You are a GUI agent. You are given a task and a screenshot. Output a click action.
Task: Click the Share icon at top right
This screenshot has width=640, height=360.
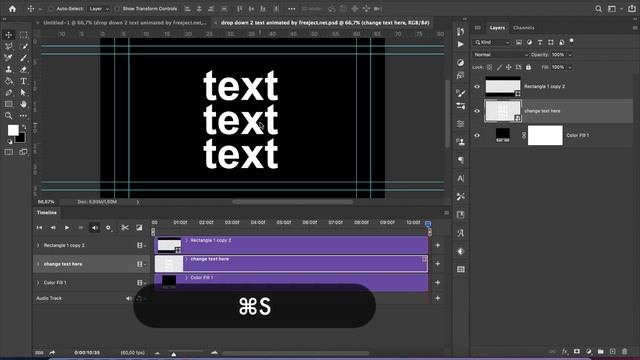(x=632, y=9)
